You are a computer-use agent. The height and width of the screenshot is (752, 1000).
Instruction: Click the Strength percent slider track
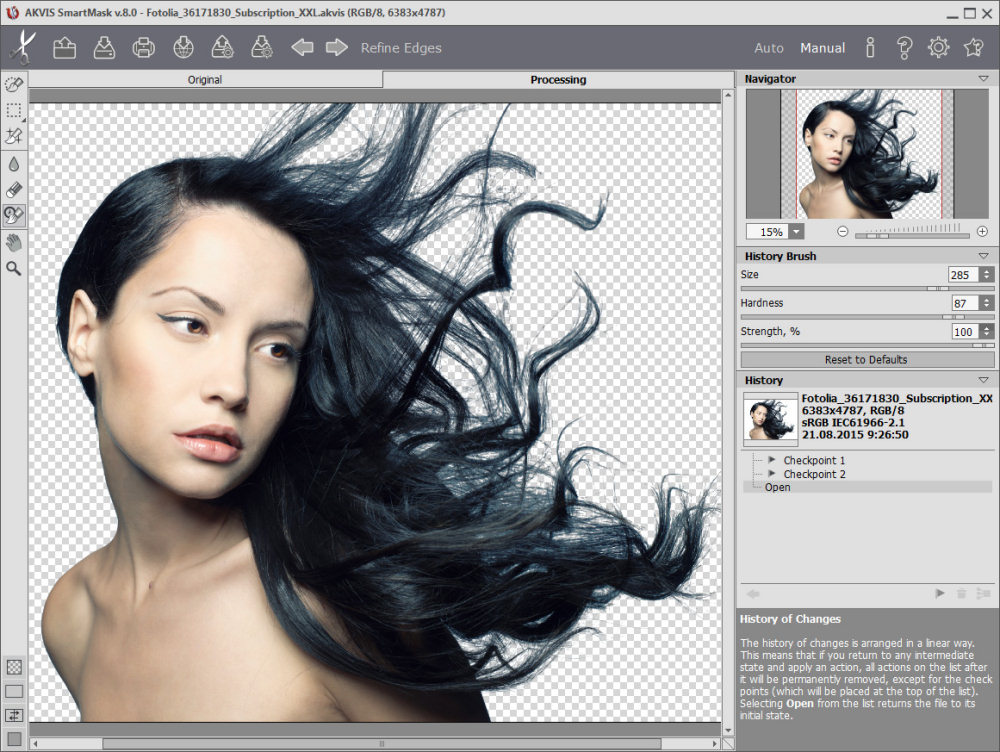[867, 345]
